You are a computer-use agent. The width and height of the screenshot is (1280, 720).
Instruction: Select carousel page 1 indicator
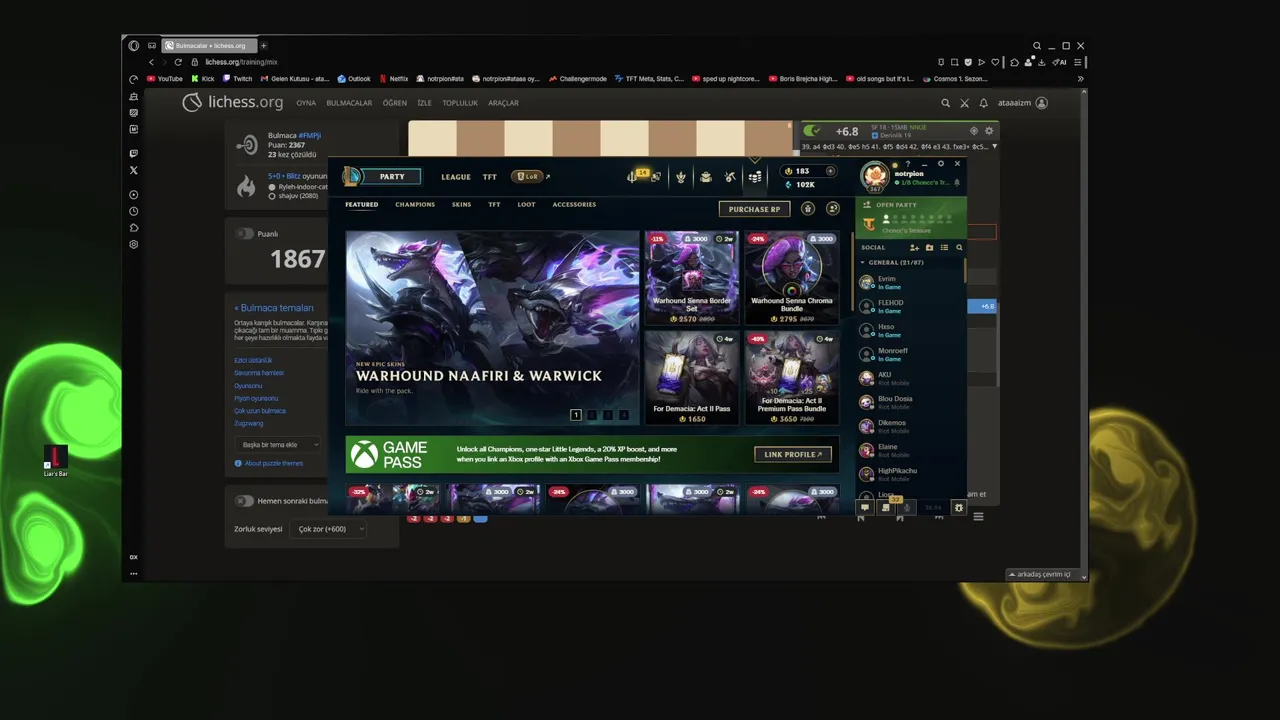point(576,415)
